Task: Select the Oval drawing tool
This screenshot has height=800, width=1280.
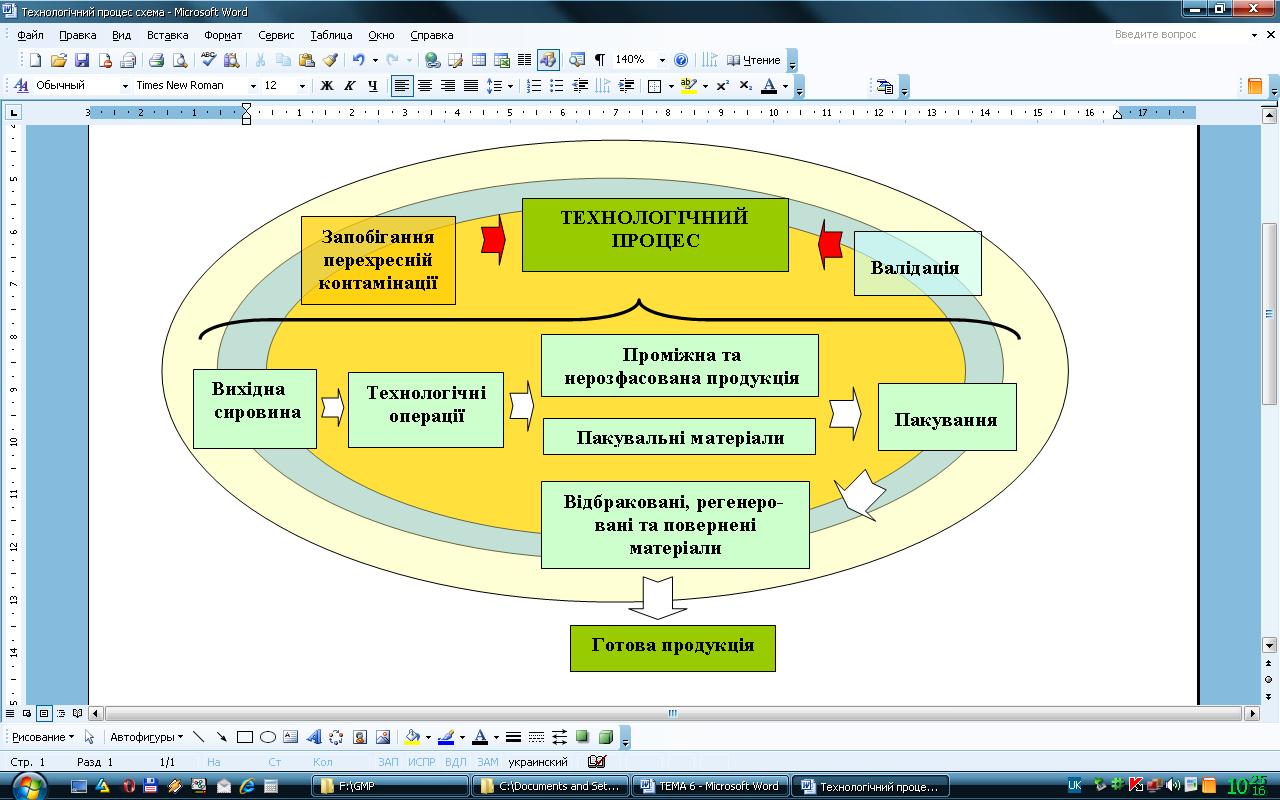Action: [267, 737]
